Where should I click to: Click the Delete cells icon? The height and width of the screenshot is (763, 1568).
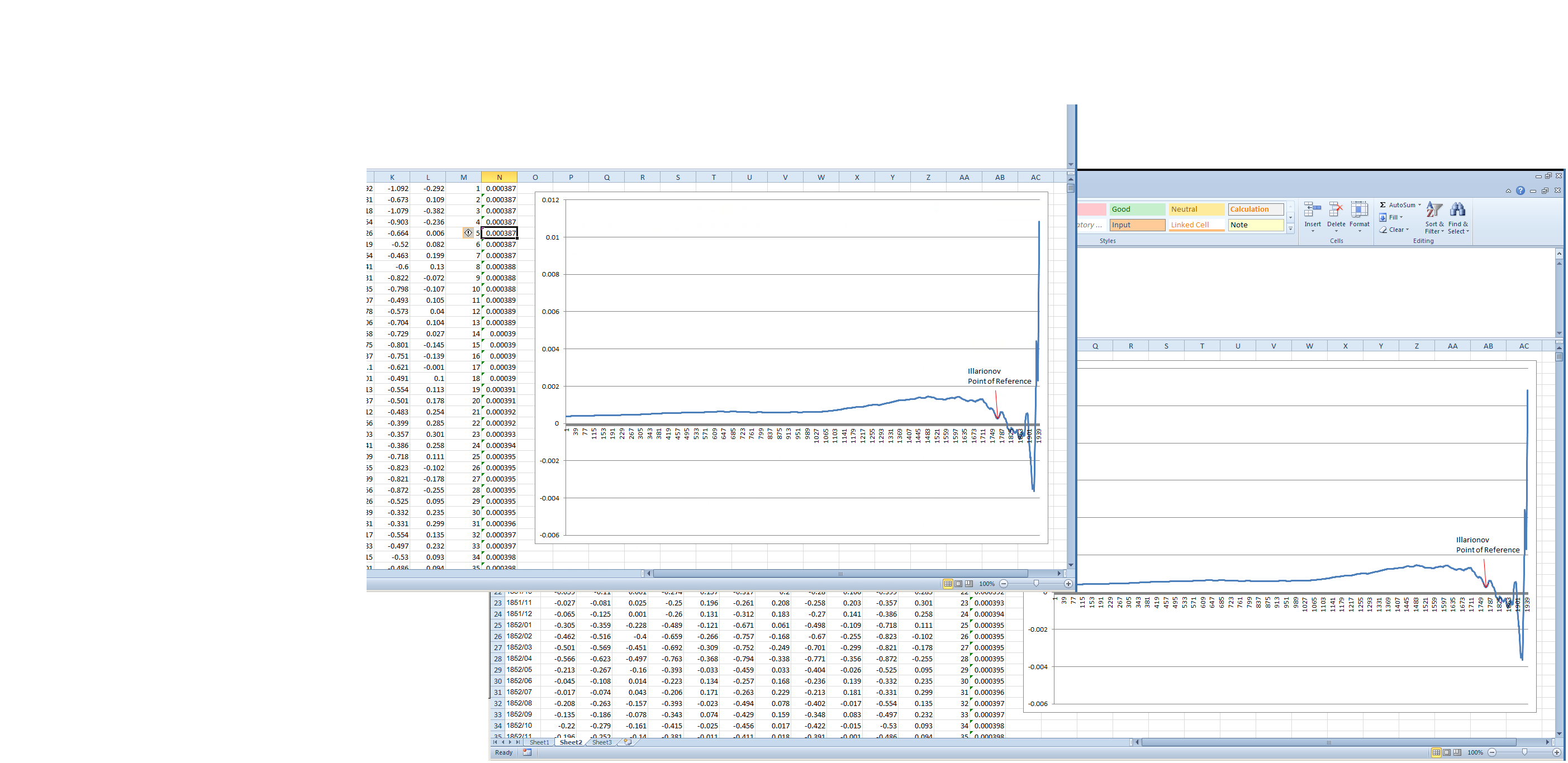coord(1336,210)
